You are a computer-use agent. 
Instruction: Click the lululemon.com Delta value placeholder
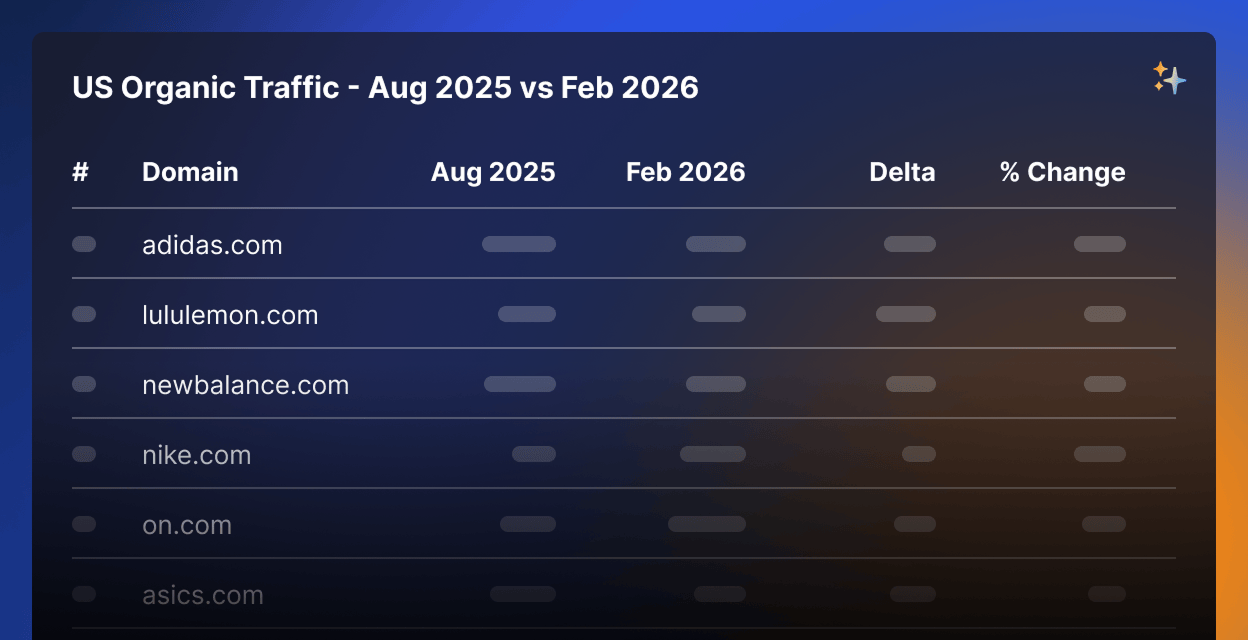906,314
